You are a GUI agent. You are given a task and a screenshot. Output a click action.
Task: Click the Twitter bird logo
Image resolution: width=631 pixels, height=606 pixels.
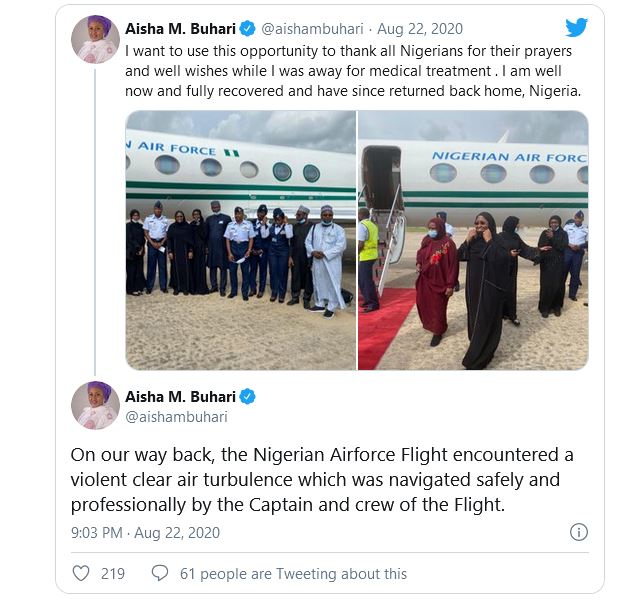(x=576, y=27)
